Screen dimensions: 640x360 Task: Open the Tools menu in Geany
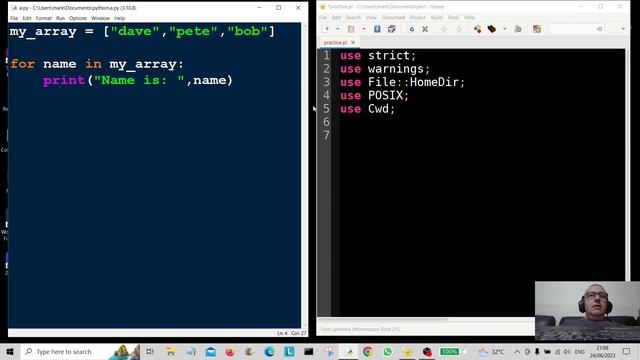click(453, 18)
